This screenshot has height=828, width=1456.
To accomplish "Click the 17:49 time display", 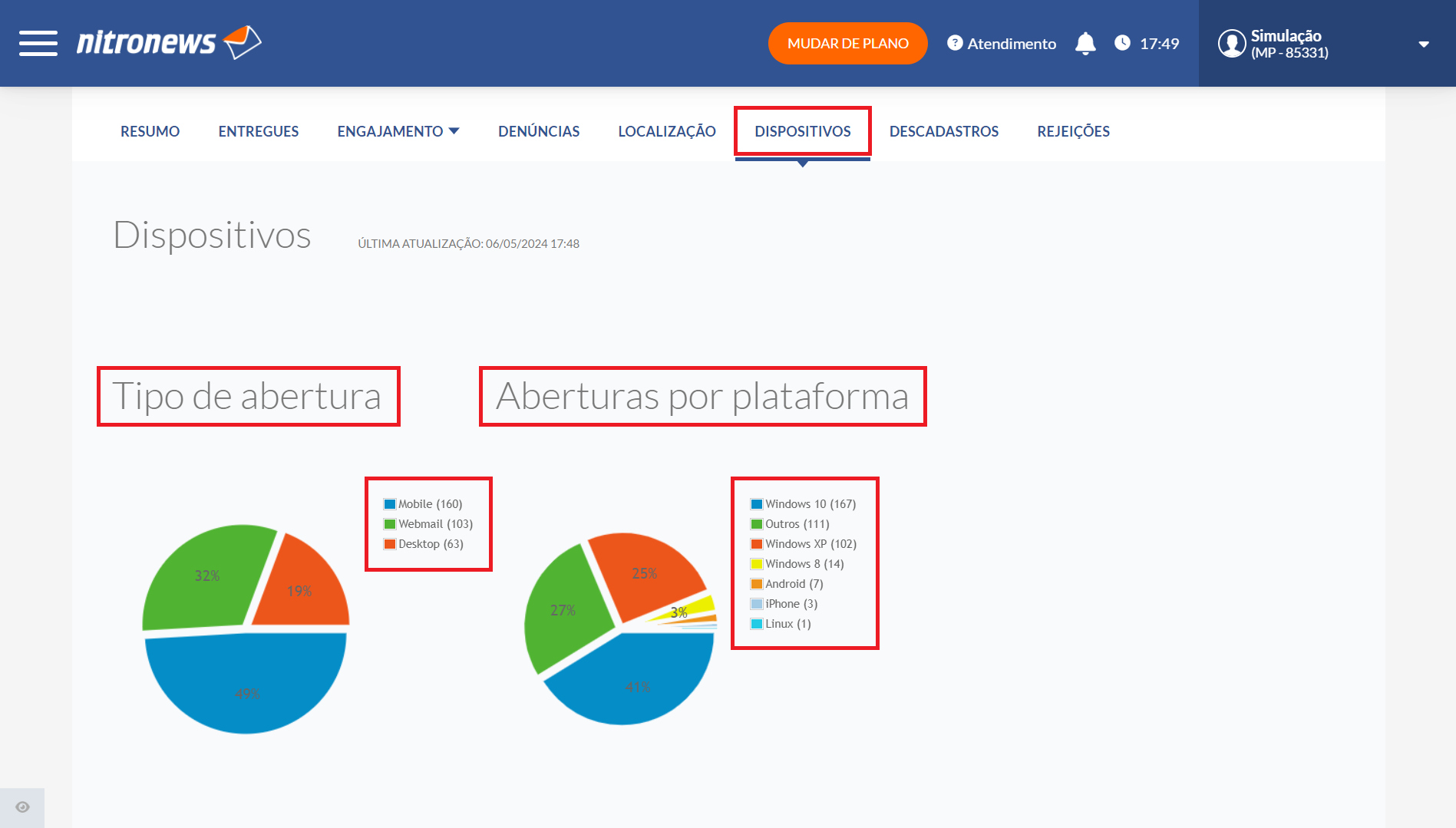I will tap(1159, 44).
